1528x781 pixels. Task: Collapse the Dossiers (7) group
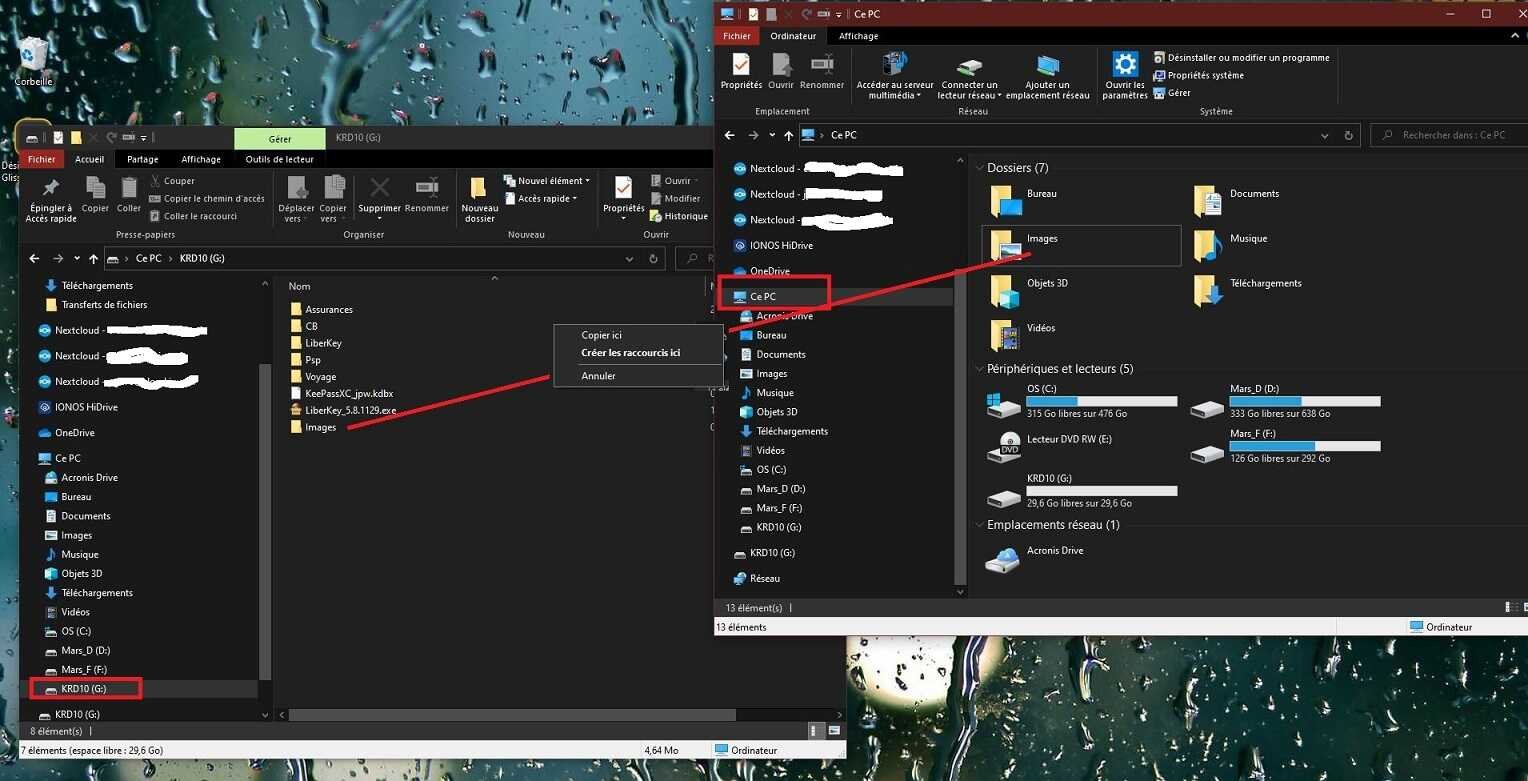[x=979, y=168]
